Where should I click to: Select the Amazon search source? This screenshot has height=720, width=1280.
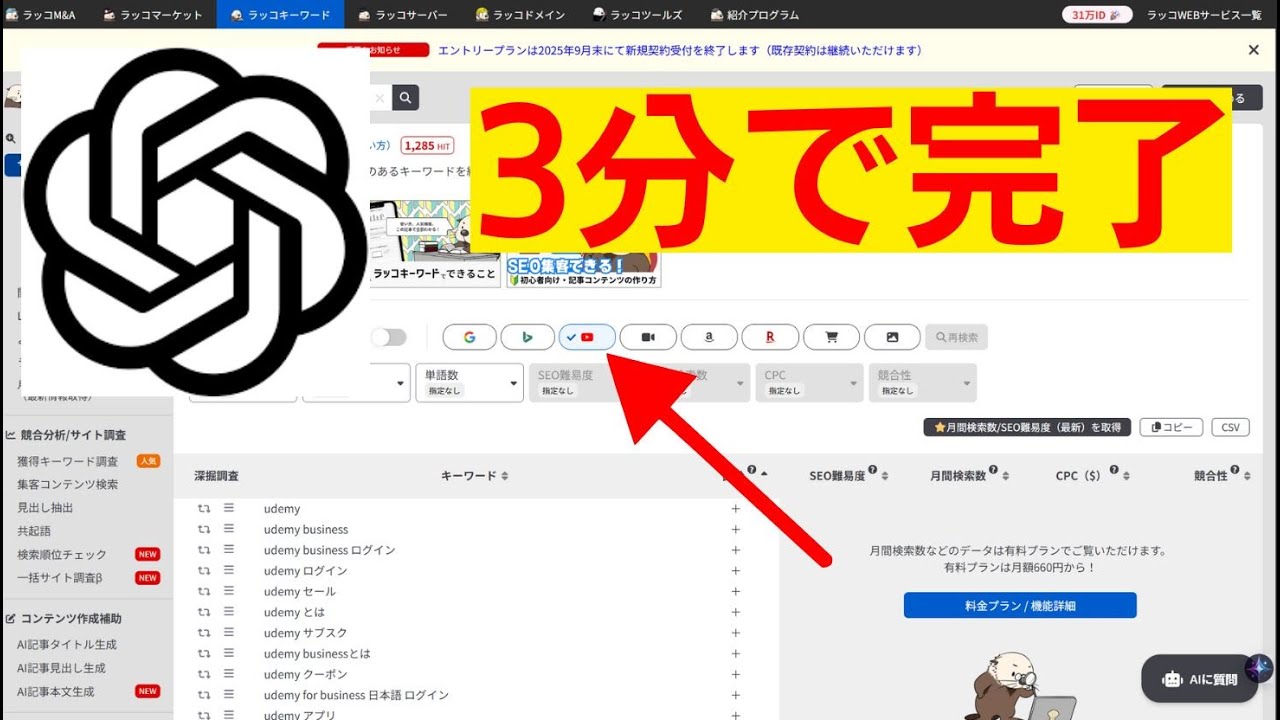(709, 338)
